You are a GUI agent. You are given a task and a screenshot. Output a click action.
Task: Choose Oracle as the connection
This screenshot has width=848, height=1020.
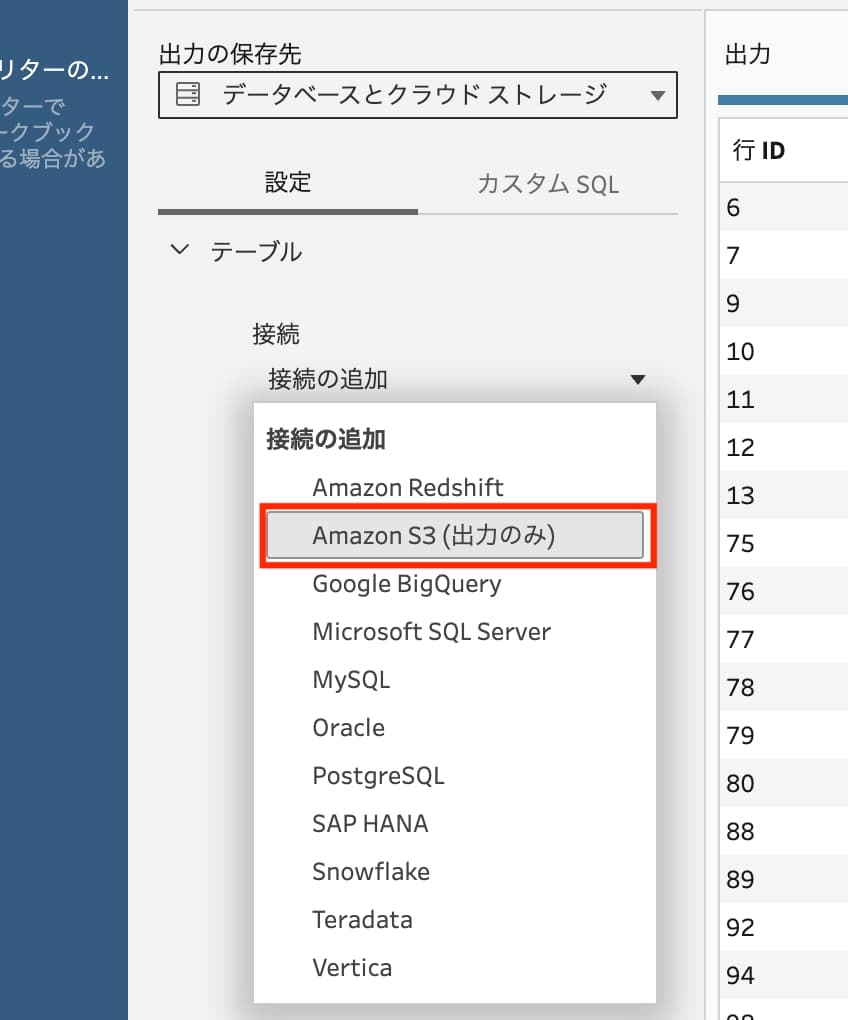point(348,728)
